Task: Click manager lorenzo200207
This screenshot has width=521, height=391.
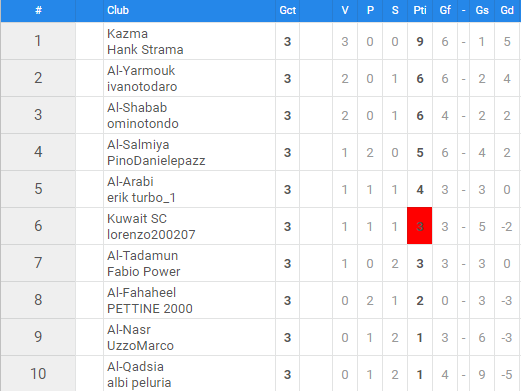Action: click(x=151, y=235)
